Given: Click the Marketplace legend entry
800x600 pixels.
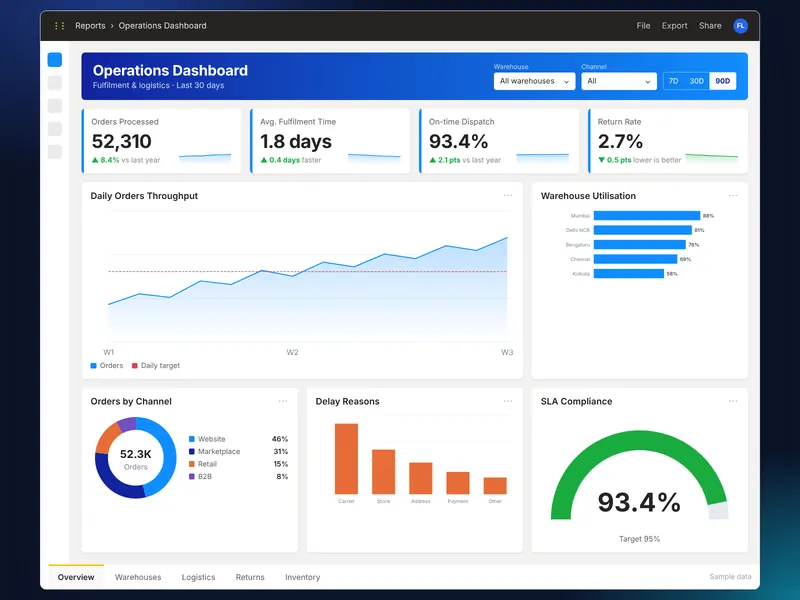Looking at the screenshot, I should click(x=238, y=452).
